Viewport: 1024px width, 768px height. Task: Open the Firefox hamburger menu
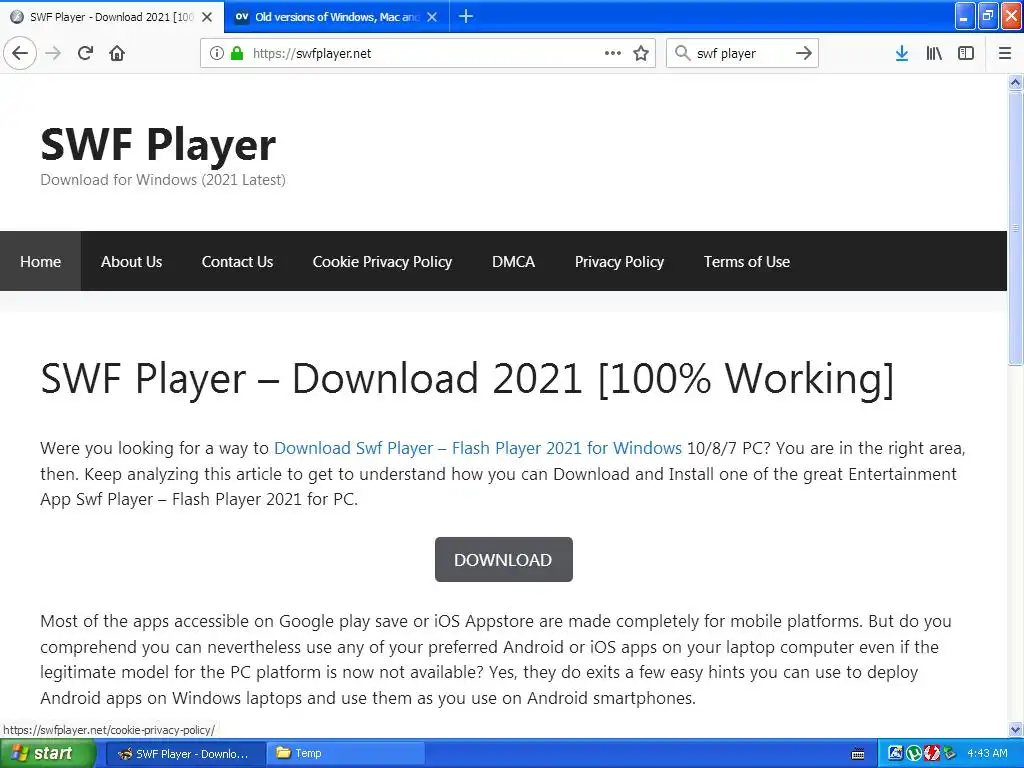click(1005, 53)
